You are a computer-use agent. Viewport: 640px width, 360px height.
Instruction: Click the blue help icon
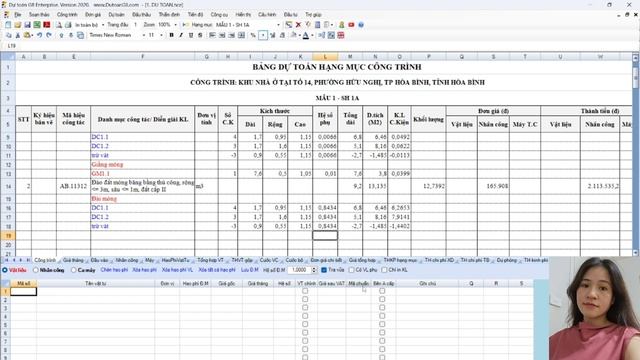pyautogui.click(x=361, y=25)
